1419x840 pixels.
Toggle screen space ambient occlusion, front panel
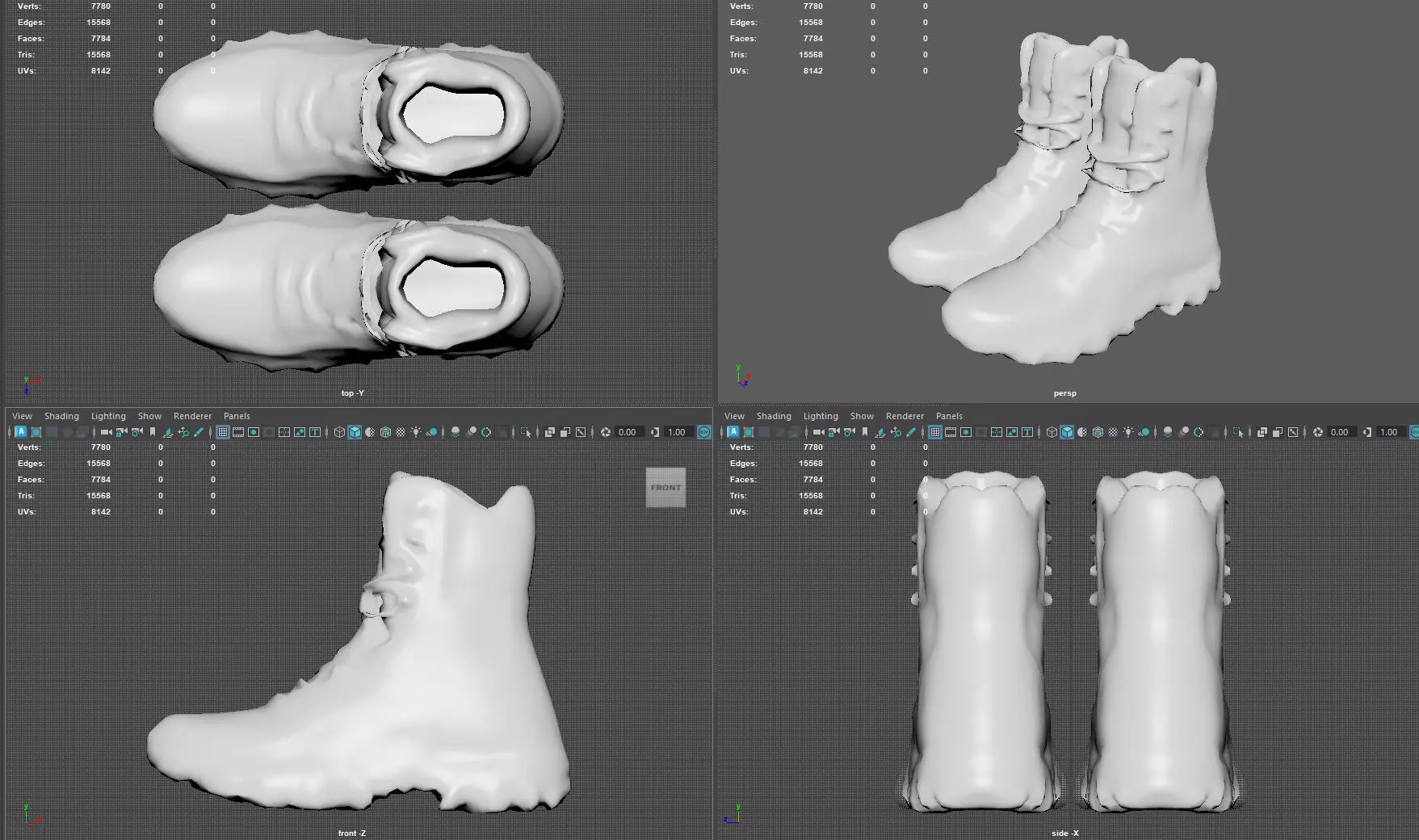tap(455, 432)
